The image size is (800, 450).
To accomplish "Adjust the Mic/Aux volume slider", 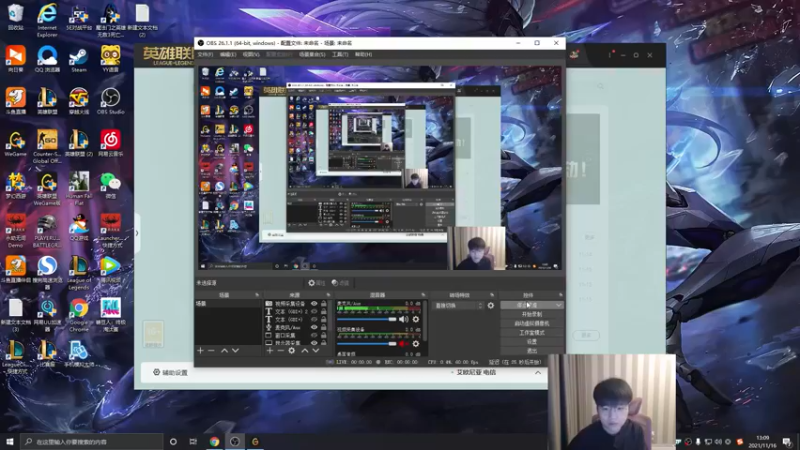I will click(367, 319).
